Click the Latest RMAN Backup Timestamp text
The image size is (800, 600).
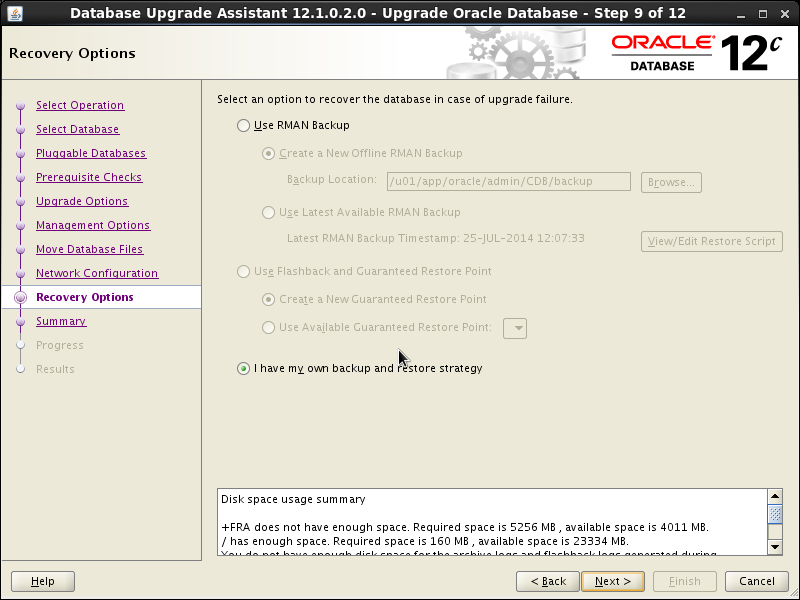point(436,238)
